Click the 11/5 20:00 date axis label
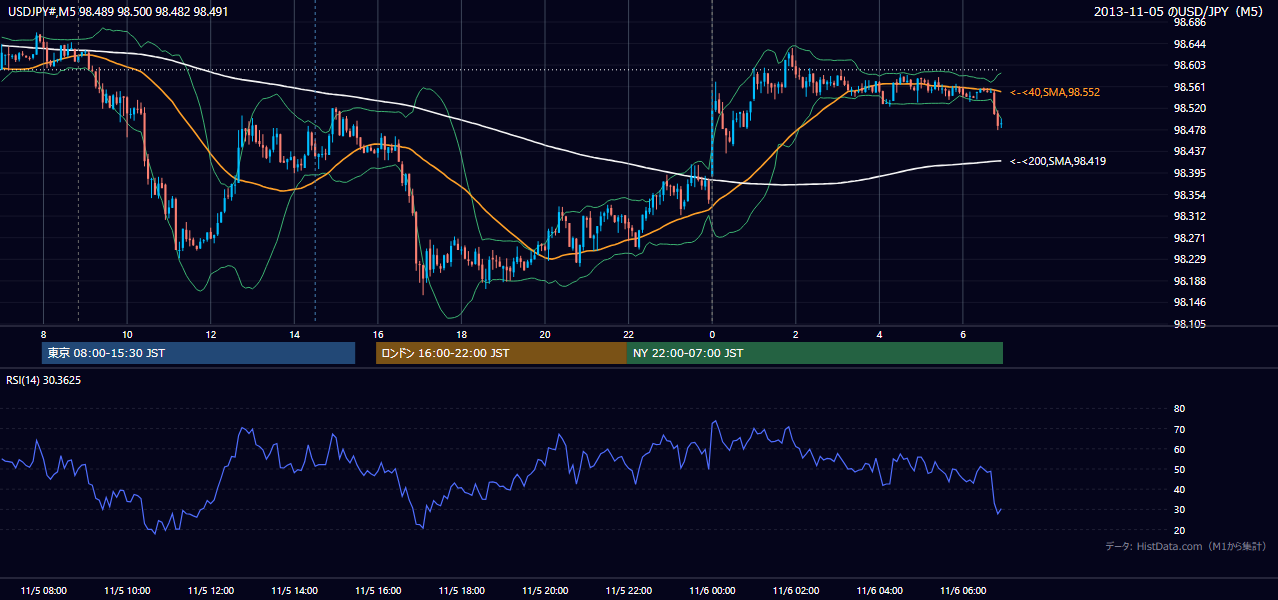This screenshot has width=1278, height=600. 544,590
